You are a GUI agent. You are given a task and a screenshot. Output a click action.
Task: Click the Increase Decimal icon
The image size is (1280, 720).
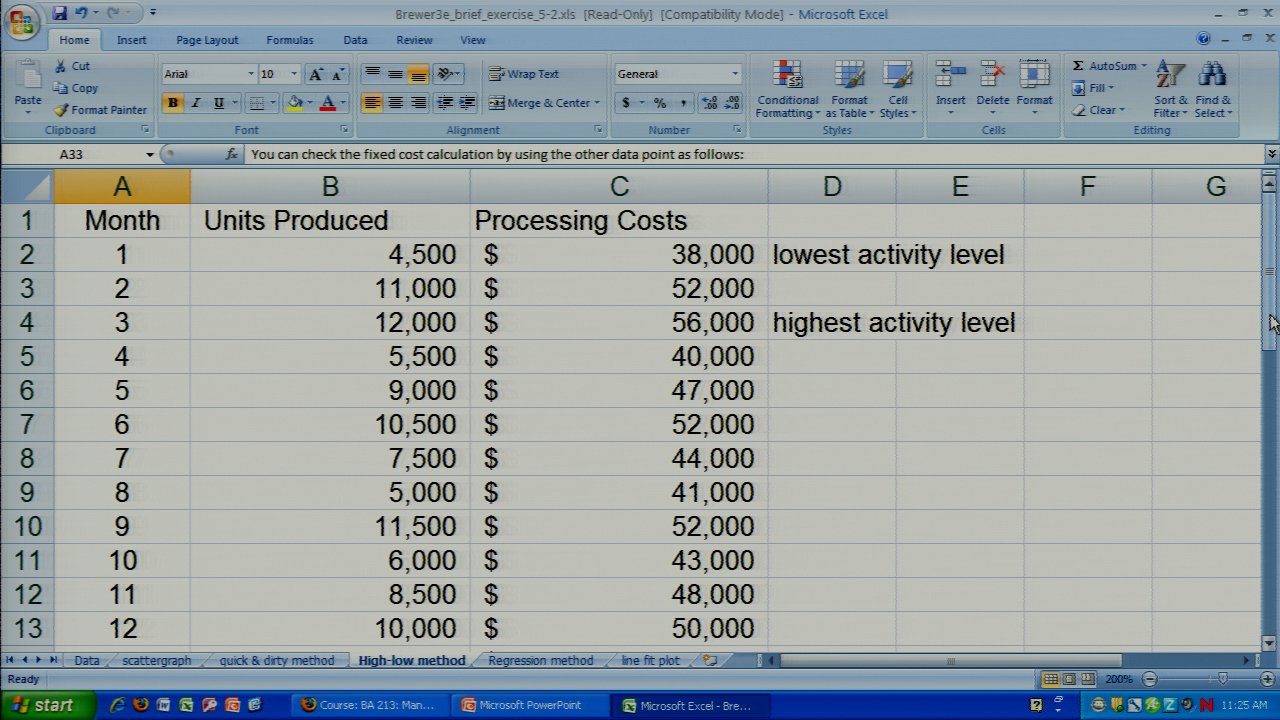point(709,103)
